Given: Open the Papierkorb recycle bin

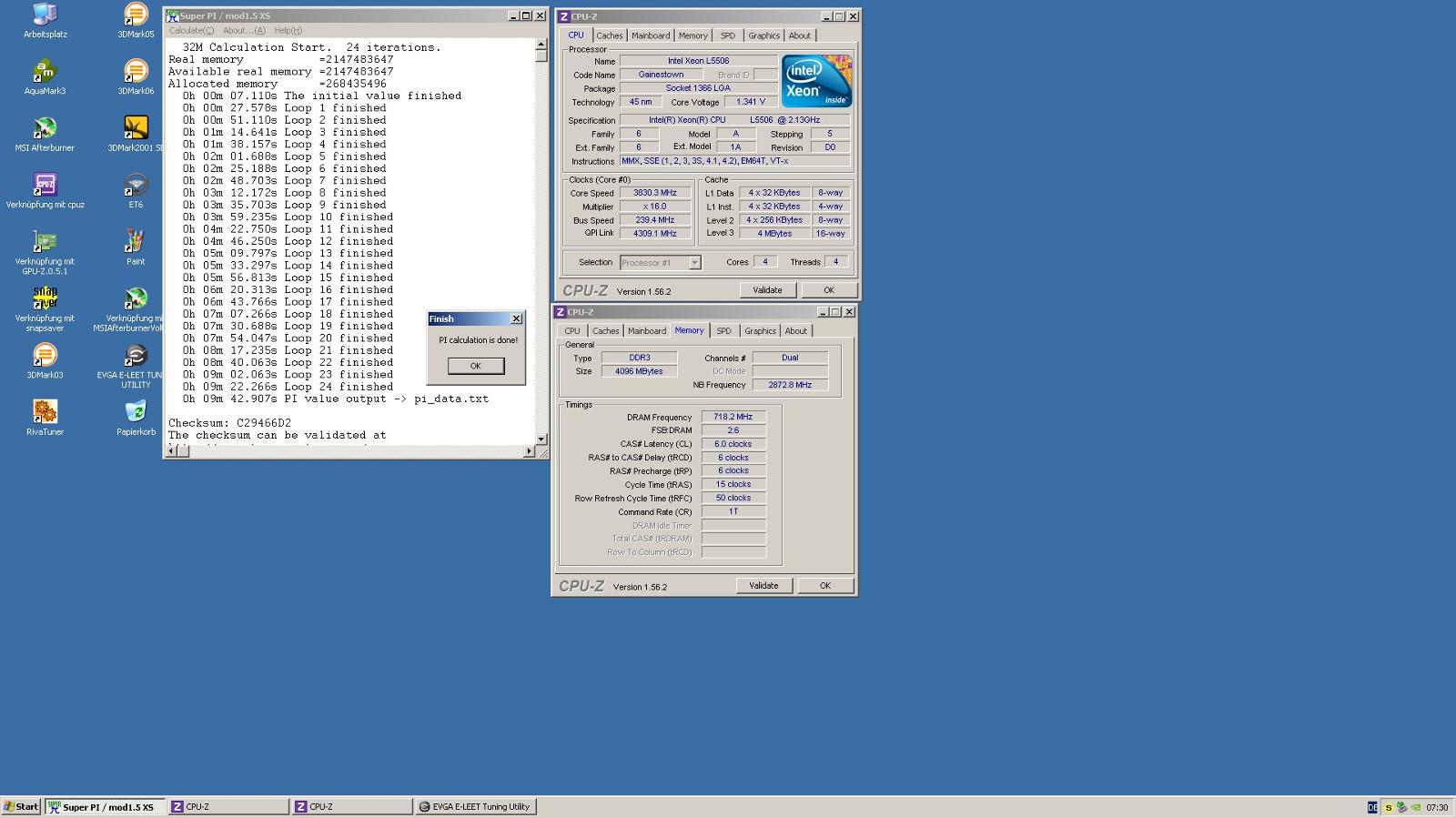Looking at the screenshot, I should coord(136,412).
